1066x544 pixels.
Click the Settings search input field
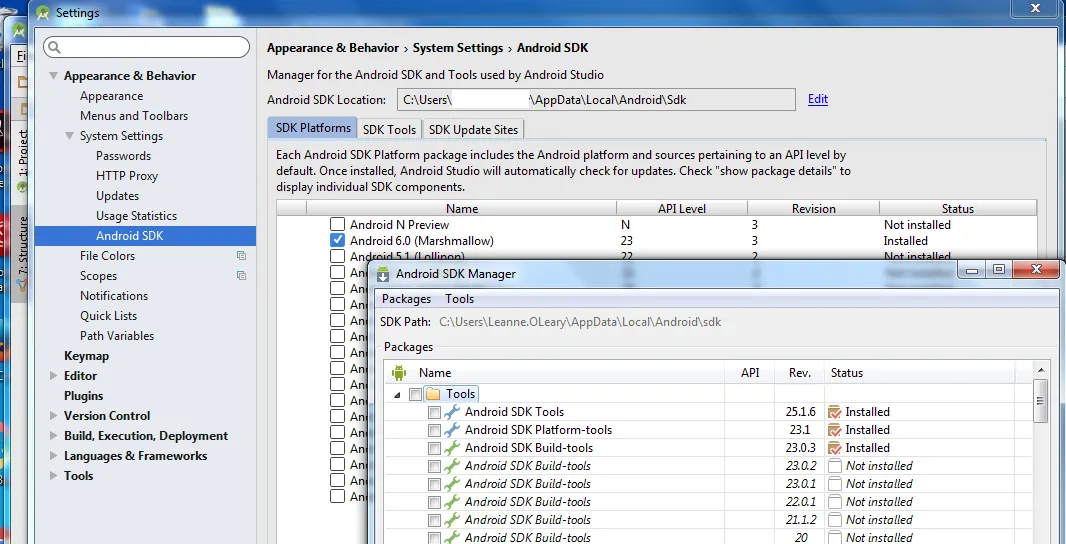point(147,47)
